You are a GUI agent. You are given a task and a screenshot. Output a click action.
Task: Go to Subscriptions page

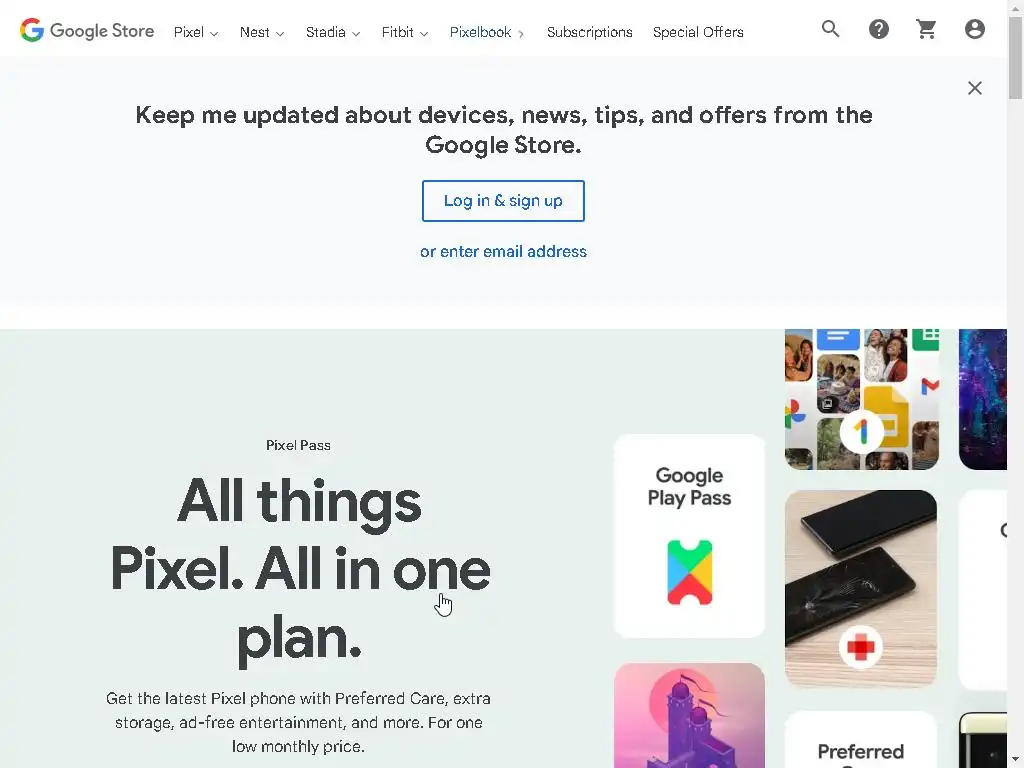point(590,32)
